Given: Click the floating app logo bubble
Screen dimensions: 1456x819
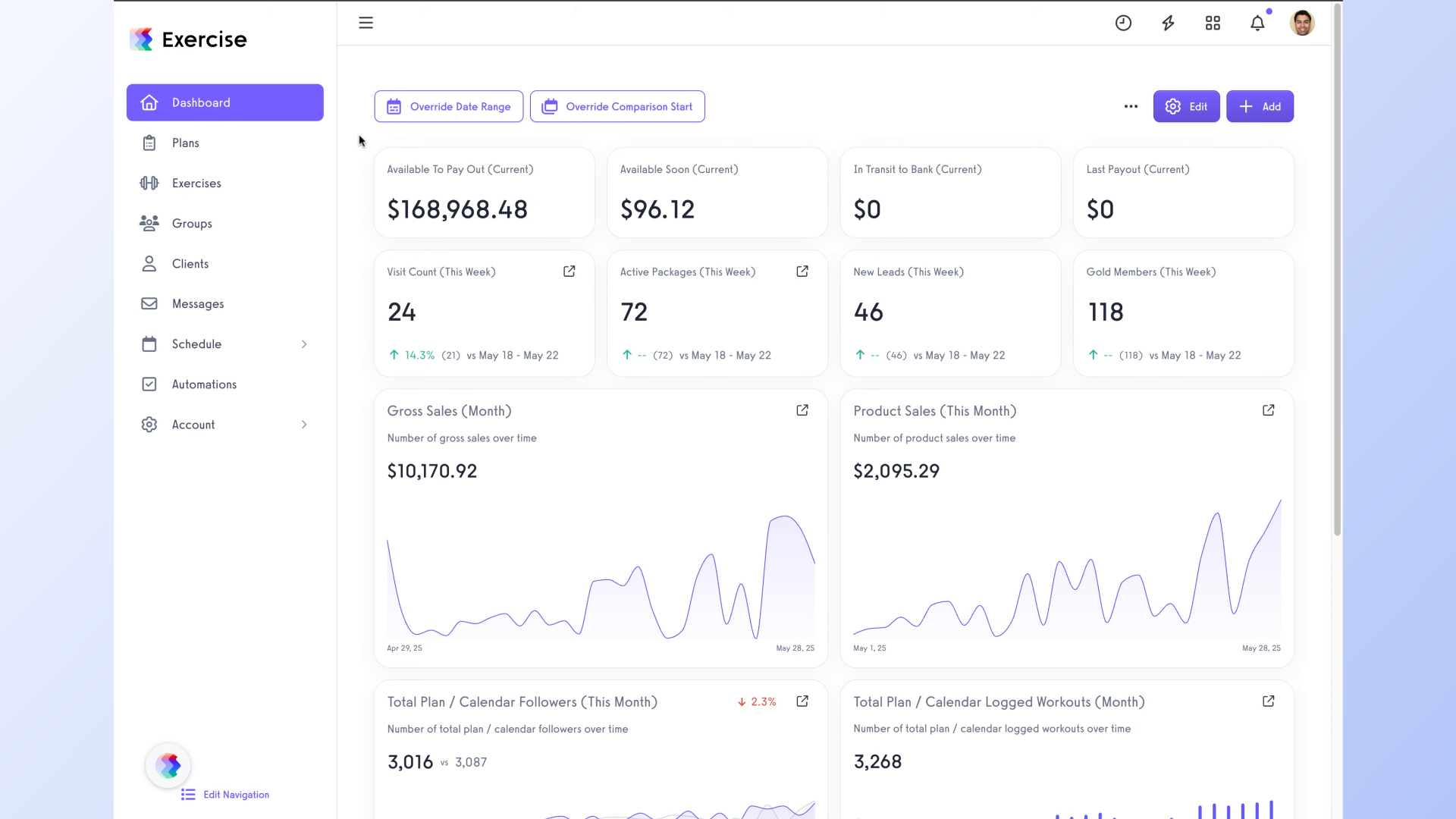Looking at the screenshot, I should tap(168, 765).
